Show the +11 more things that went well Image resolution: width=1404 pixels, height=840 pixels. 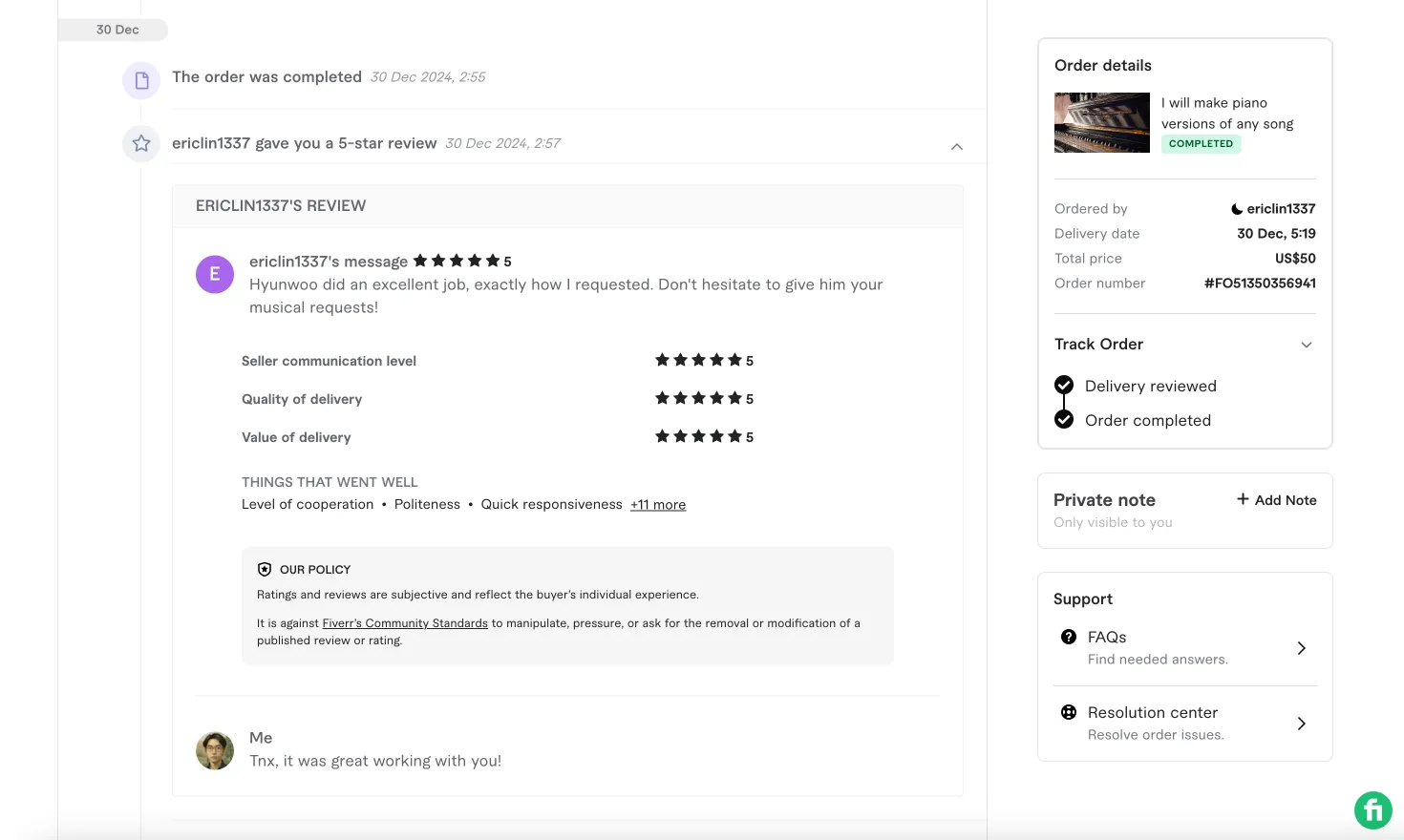tap(658, 504)
